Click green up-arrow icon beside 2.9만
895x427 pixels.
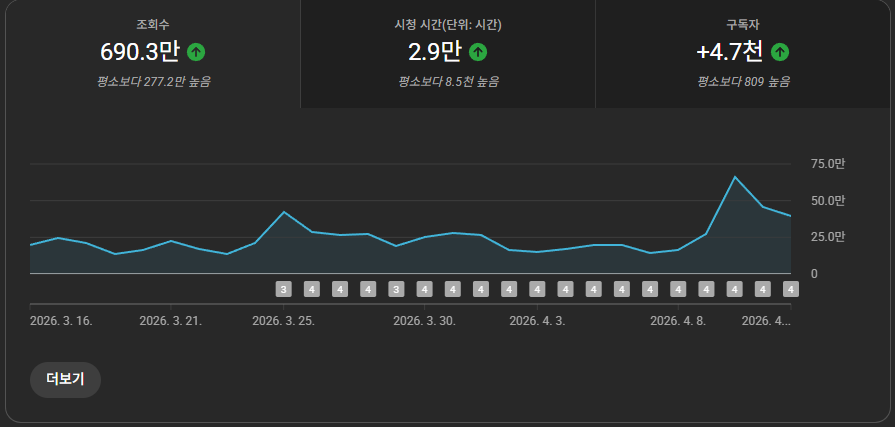(478, 51)
